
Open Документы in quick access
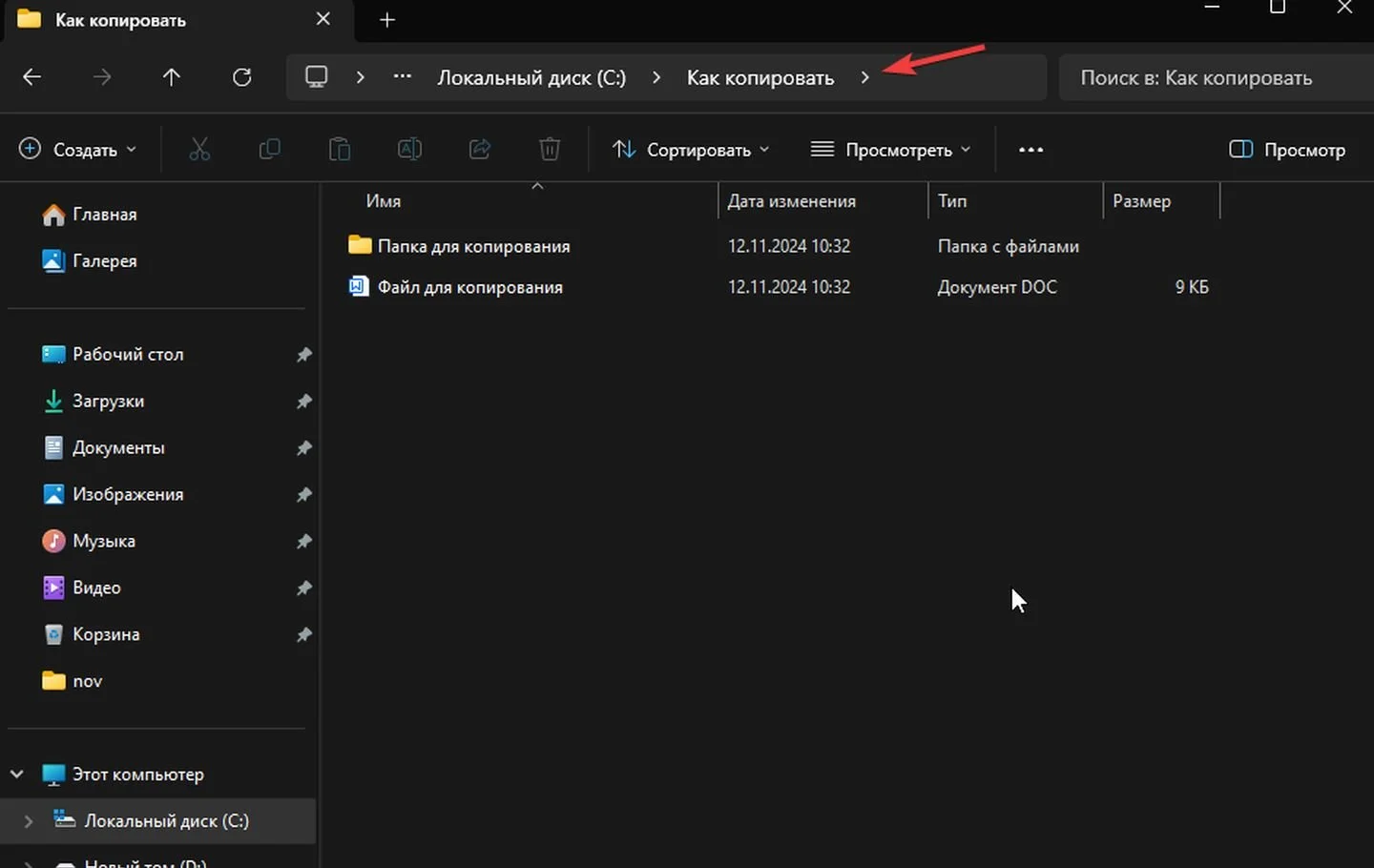tap(118, 448)
